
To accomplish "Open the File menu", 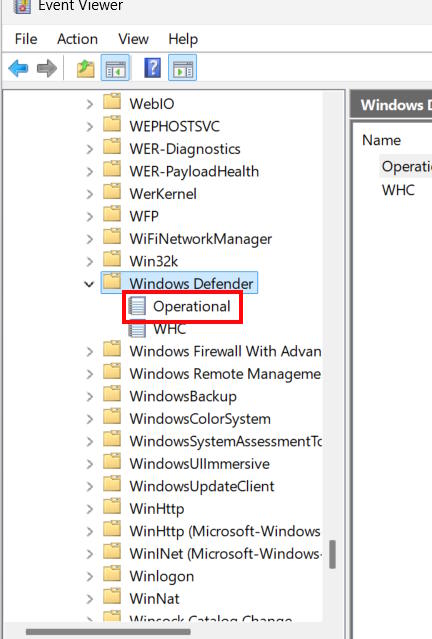I will pyautogui.click(x=26, y=39).
